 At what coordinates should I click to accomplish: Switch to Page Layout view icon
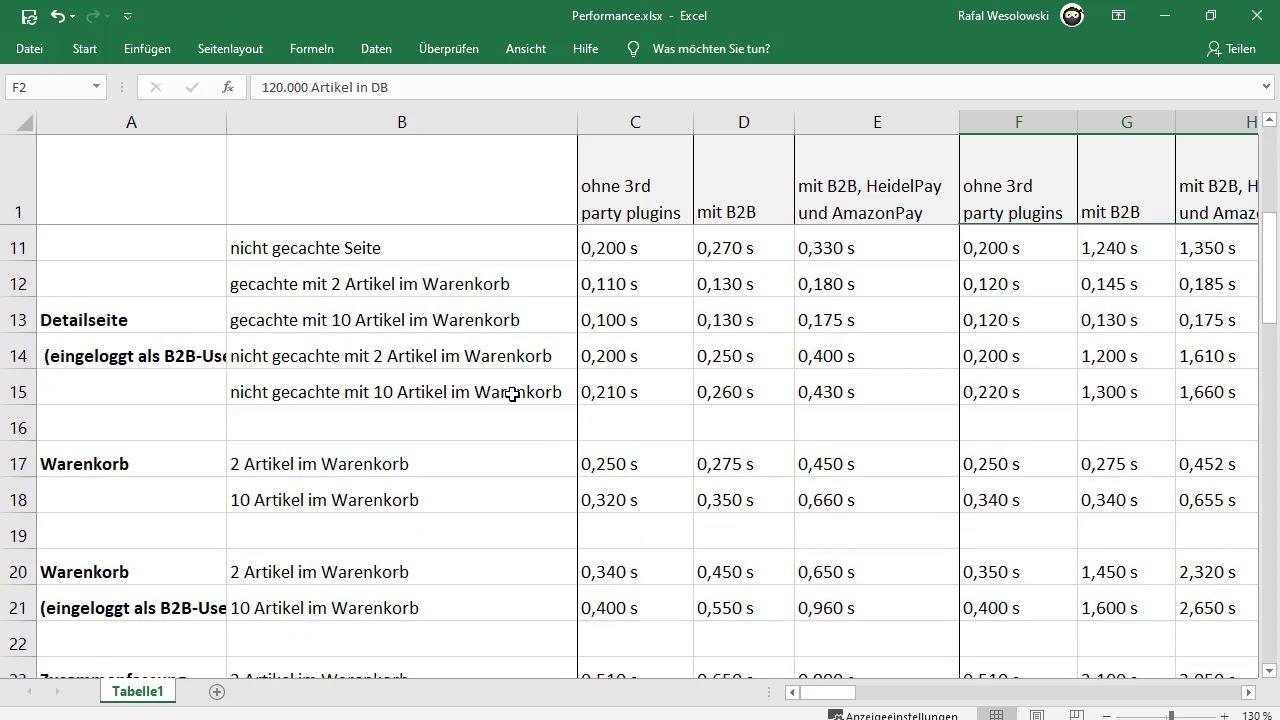[x=1037, y=715]
